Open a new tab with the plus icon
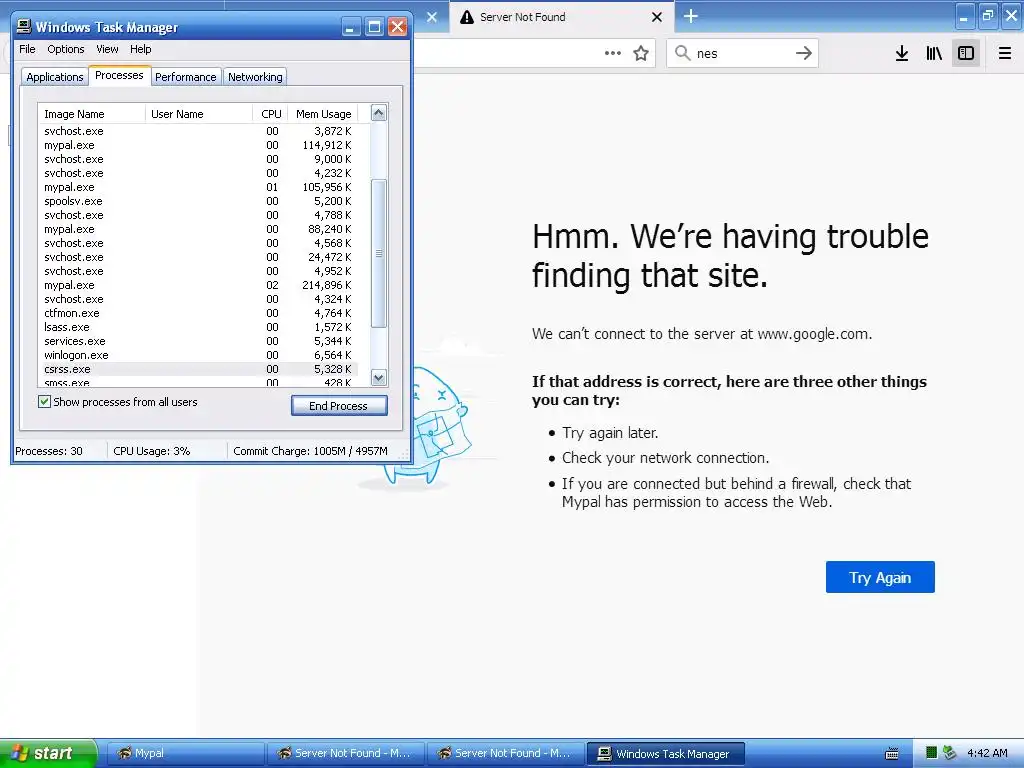Image resolution: width=1024 pixels, height=768 pixels. click(691, 16)
